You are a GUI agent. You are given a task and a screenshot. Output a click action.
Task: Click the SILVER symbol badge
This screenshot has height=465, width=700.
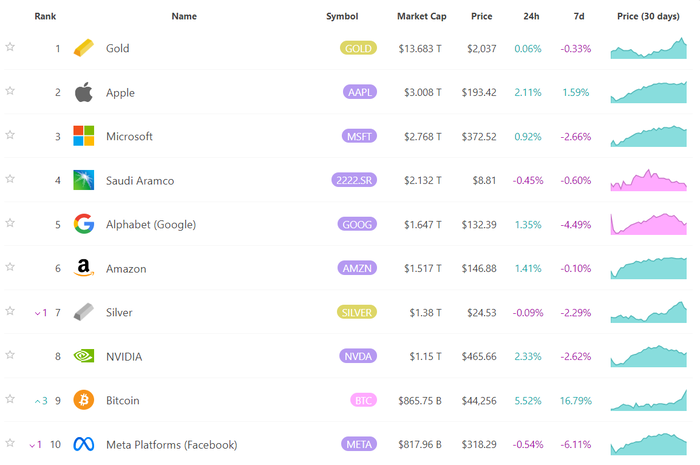(x=357, y=312)
